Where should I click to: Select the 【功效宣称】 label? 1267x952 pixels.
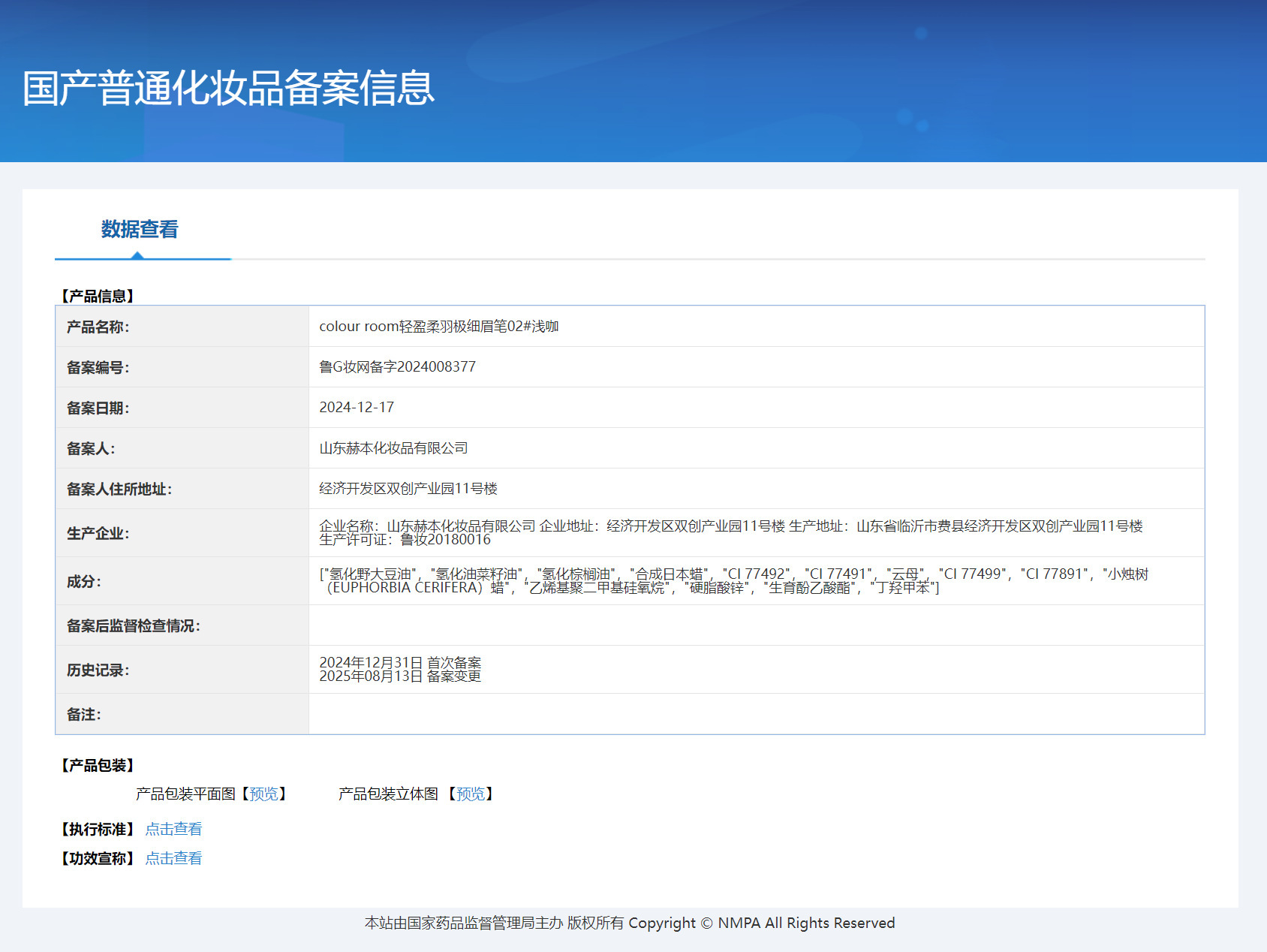[x=98, y=858]
